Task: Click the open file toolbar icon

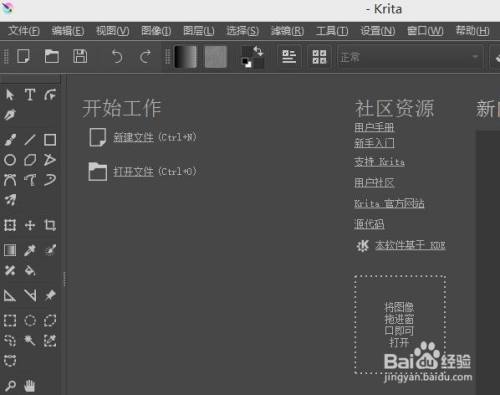Action: (52, 56)
